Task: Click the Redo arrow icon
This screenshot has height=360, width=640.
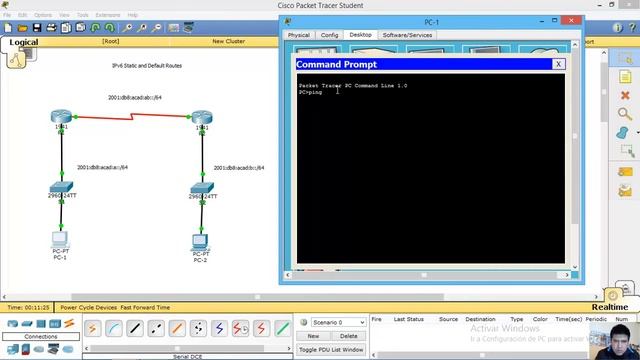Action: click(109, 28)
